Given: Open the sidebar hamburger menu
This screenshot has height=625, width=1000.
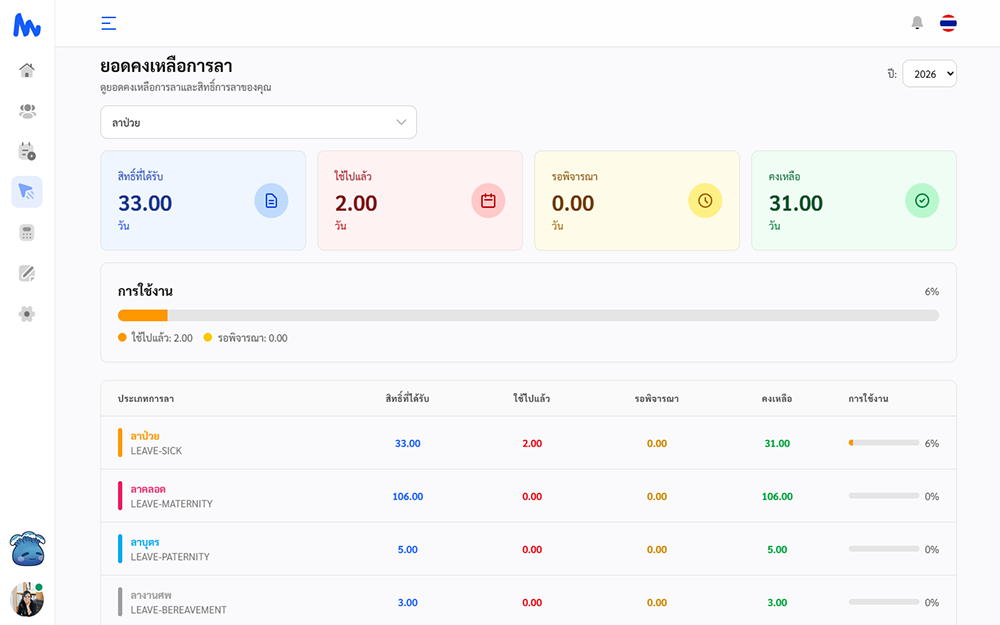Looking at the screenshot, I should pos(108,22).
